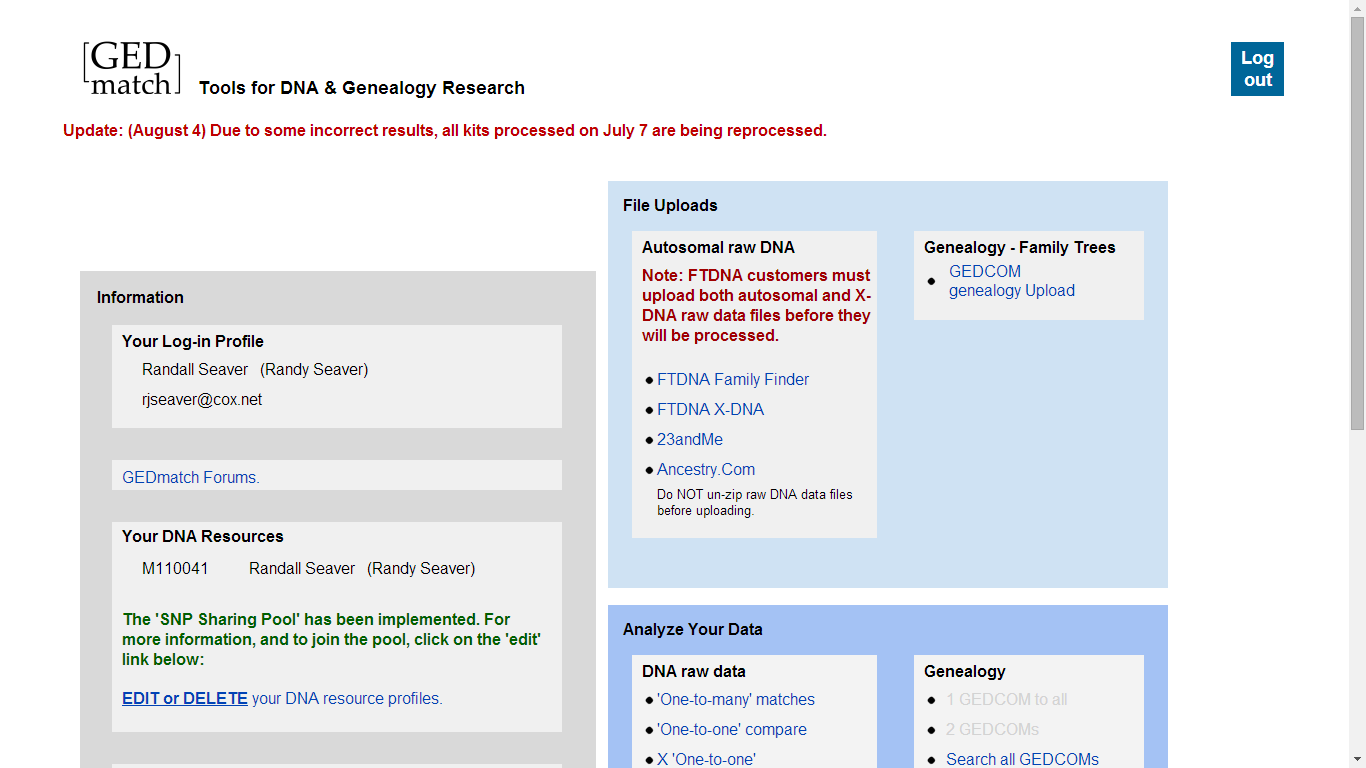Run a 'One-to-many' matches analysis
The image size is (1366, 768).
(737, 699)
